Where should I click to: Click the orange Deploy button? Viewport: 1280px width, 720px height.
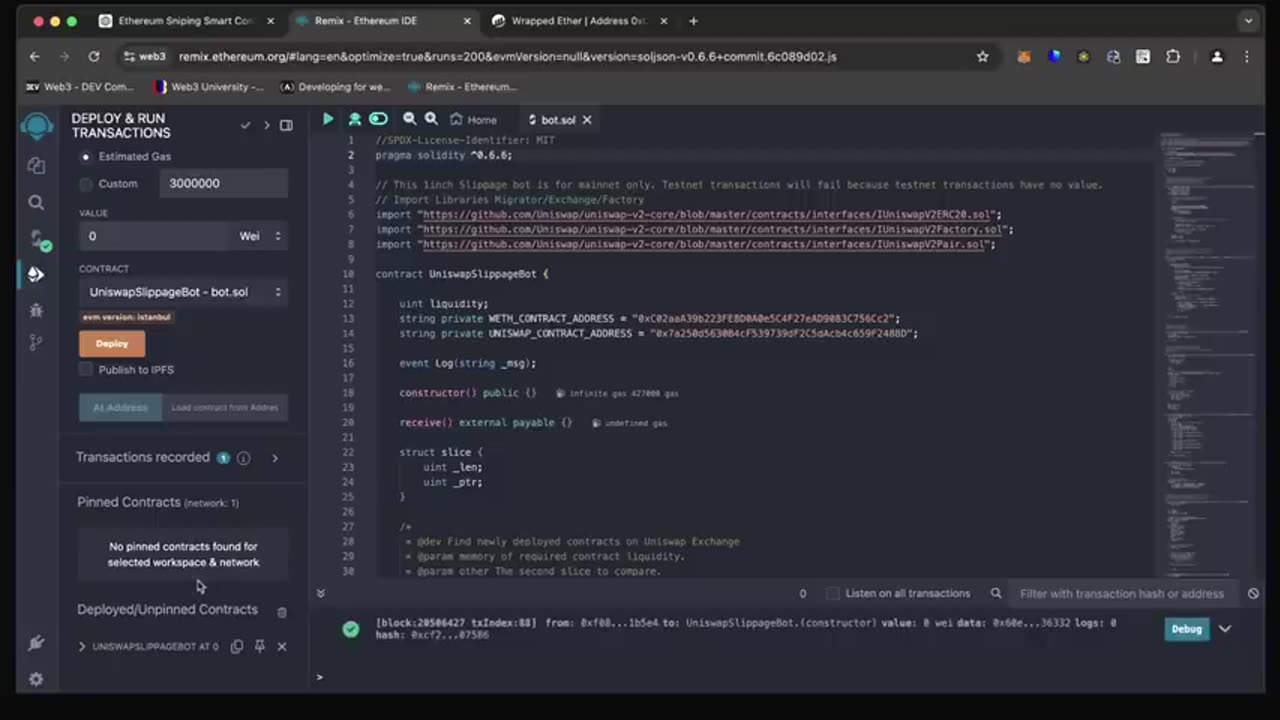pos(112,343)
